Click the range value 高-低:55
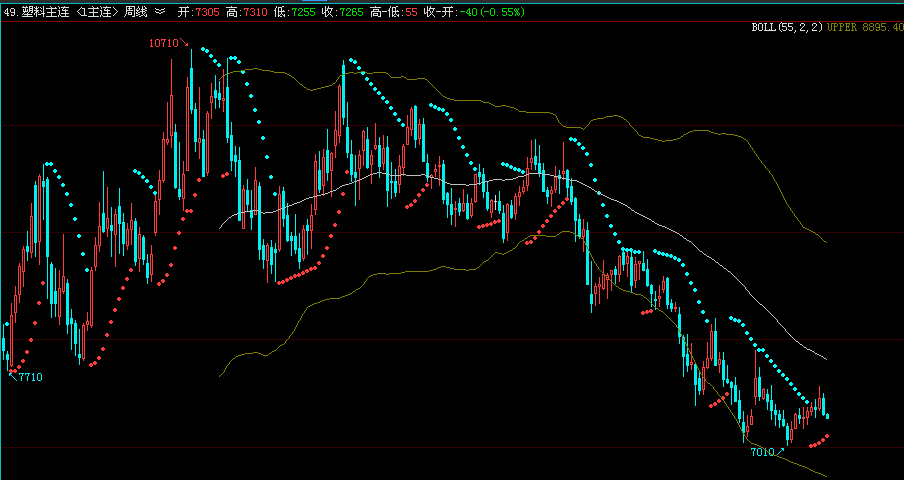This screenshot has height=480, width=904. coord(393,12)
